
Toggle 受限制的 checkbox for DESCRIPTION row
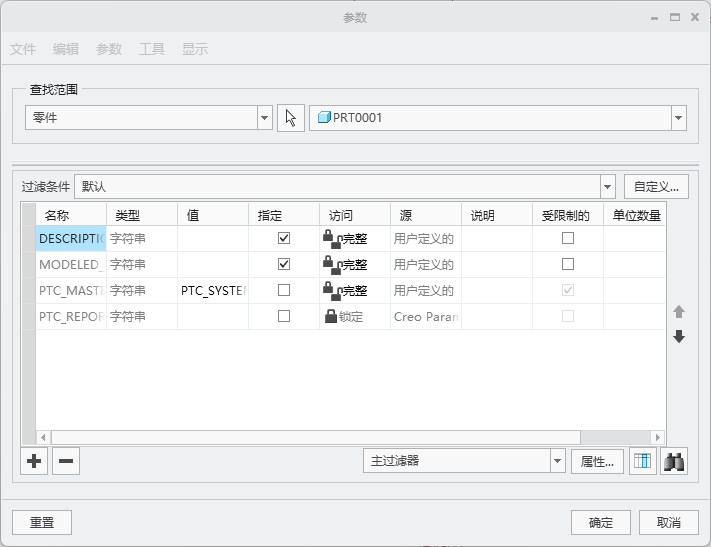click(568, 238)
